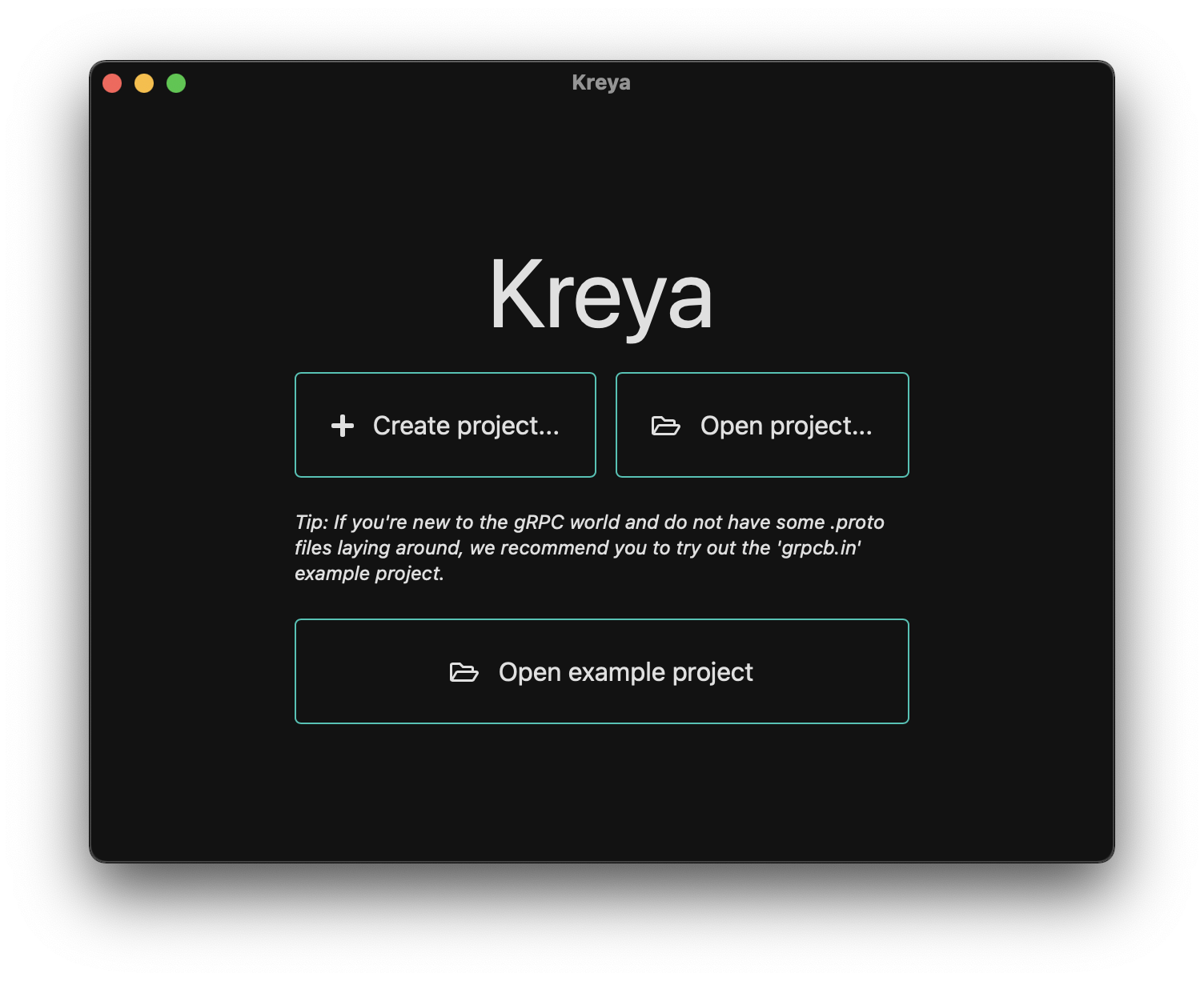Click the Kreya window title text
The height and width of the screenshot is (981, 1204).
(601, 82)
